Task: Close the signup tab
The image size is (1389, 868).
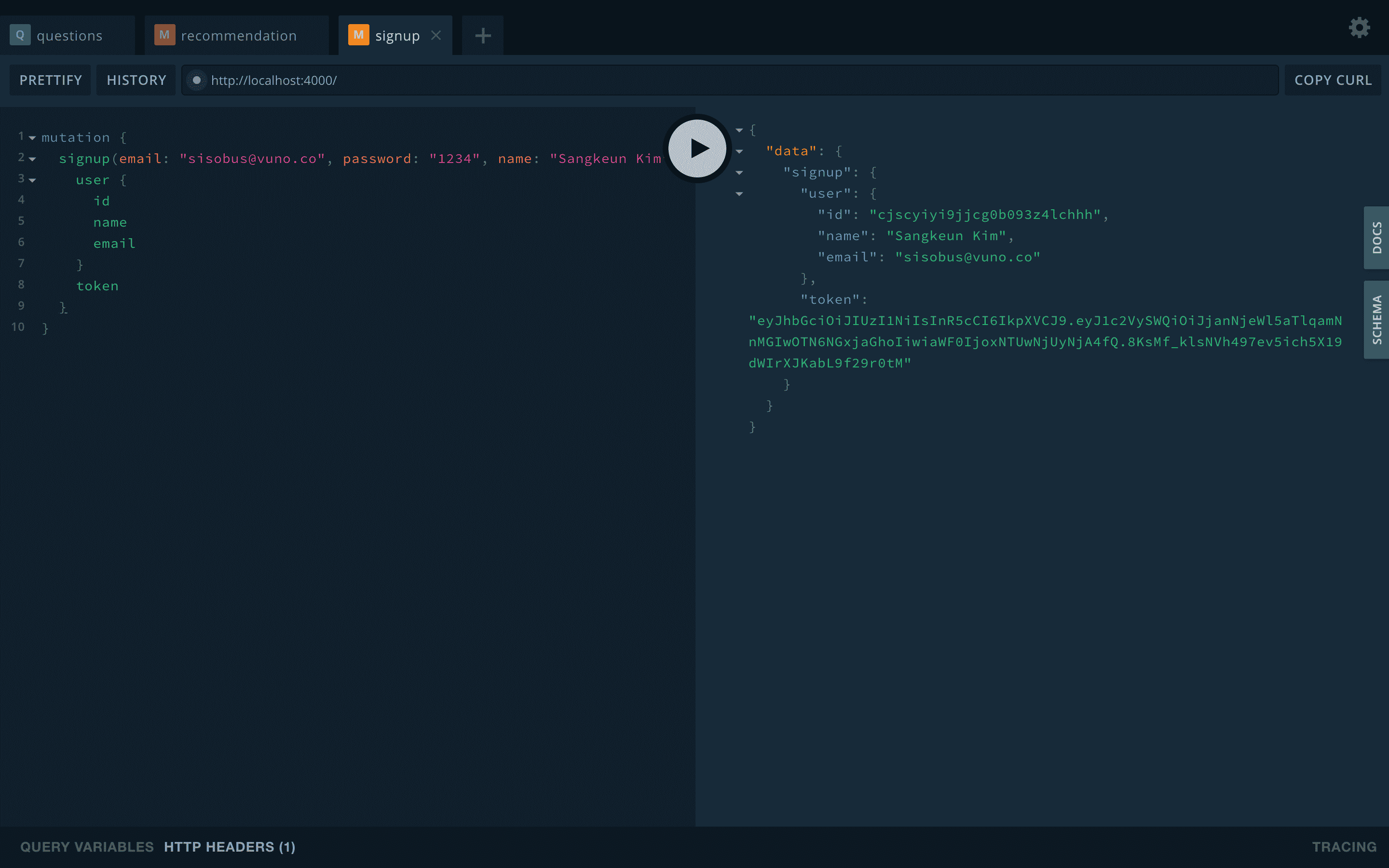Action: click(x=436, y=36)
